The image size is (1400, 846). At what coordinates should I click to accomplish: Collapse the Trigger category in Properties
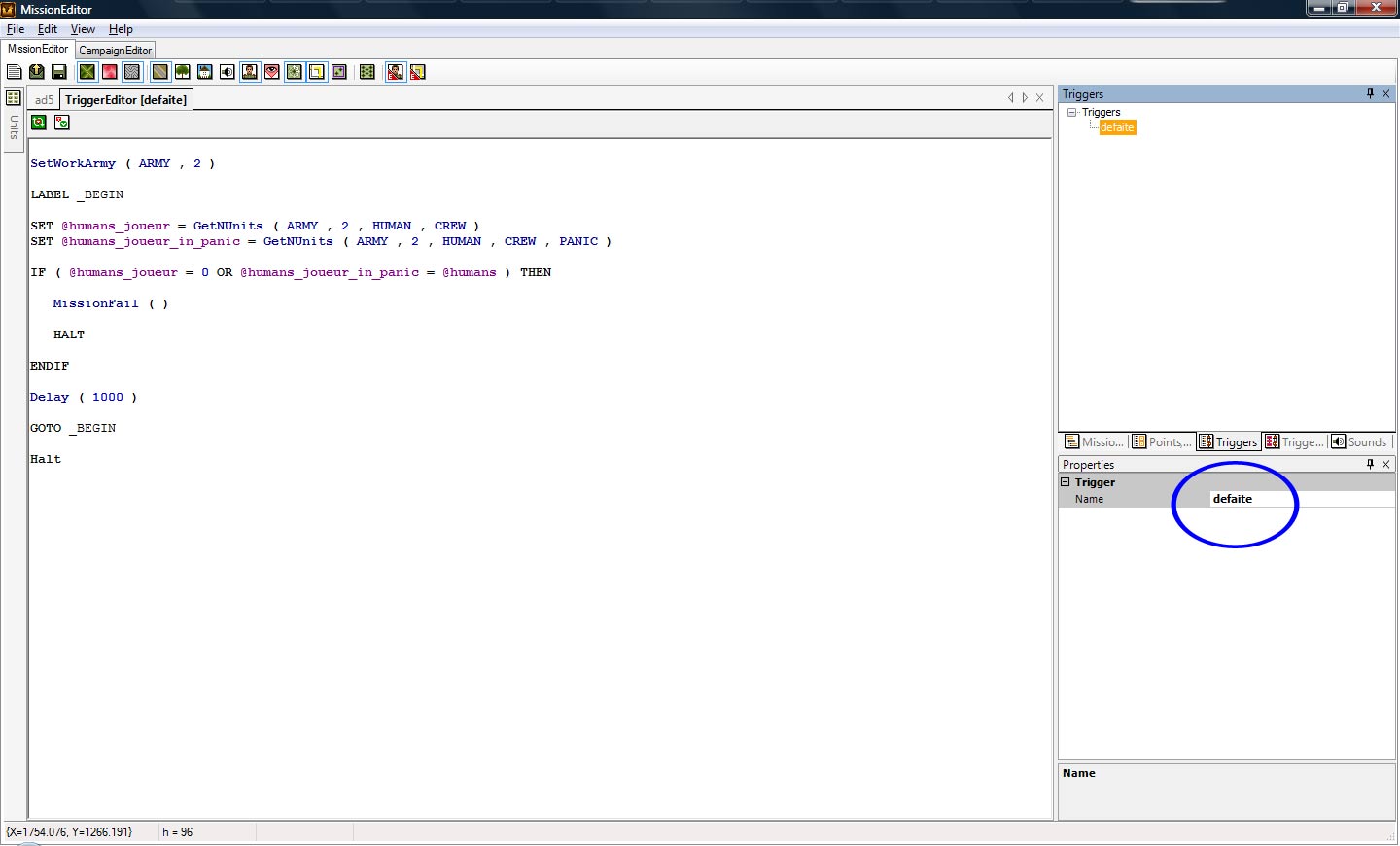pyautogui.click(x=1066, y=482)
